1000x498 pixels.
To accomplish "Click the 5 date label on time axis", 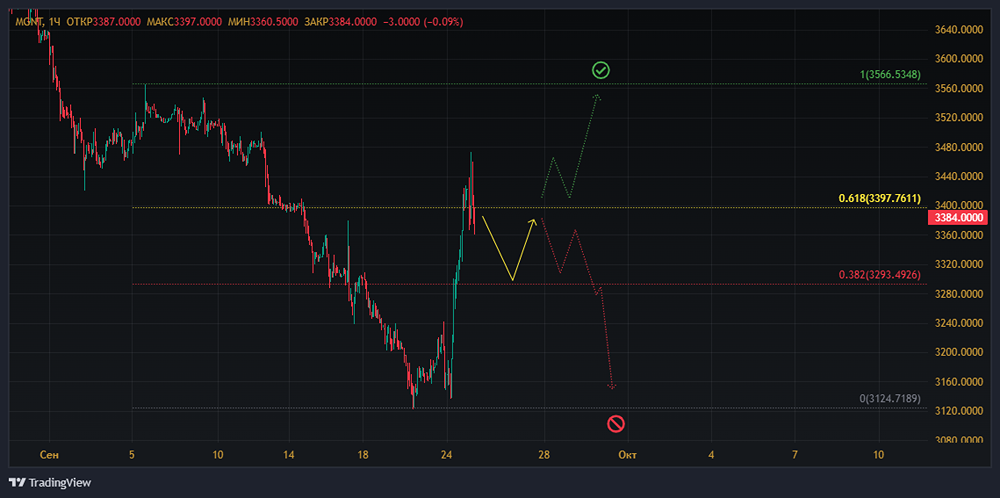I will [131, 455].
